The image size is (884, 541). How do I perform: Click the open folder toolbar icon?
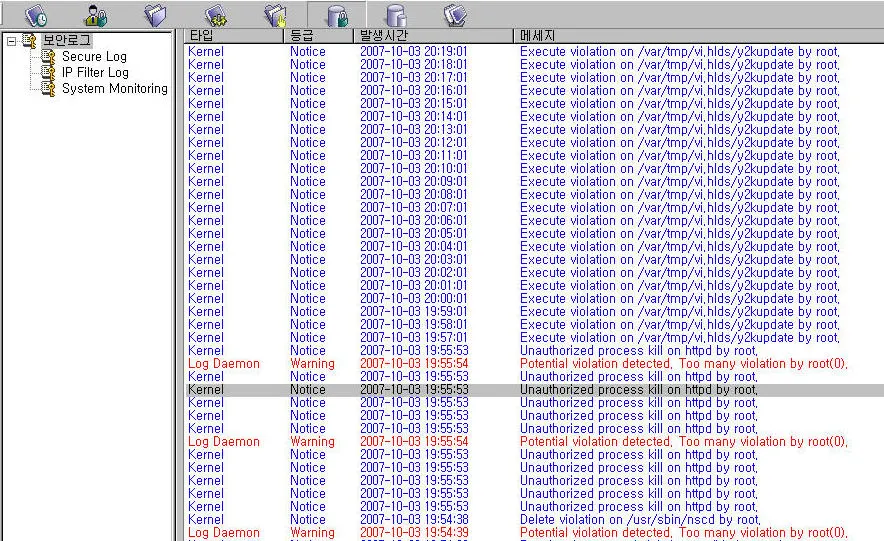click(x=155, y=15)
